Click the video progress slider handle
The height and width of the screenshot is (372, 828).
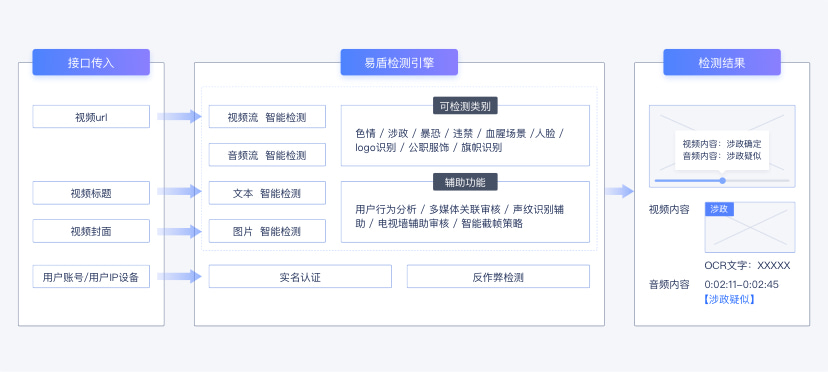tap(722, 181)
